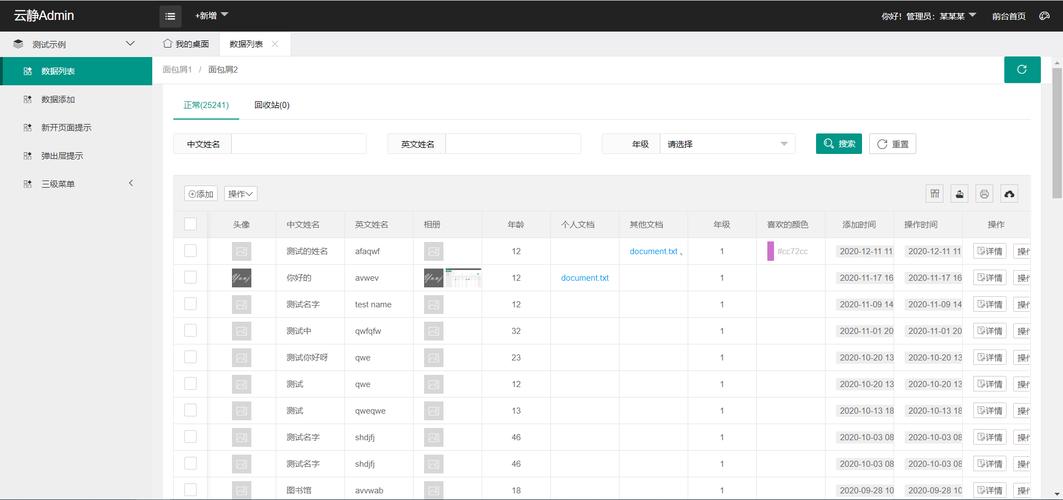1063x500 pixels.
Task: Click the green 搜索 button
Action: 838,144
